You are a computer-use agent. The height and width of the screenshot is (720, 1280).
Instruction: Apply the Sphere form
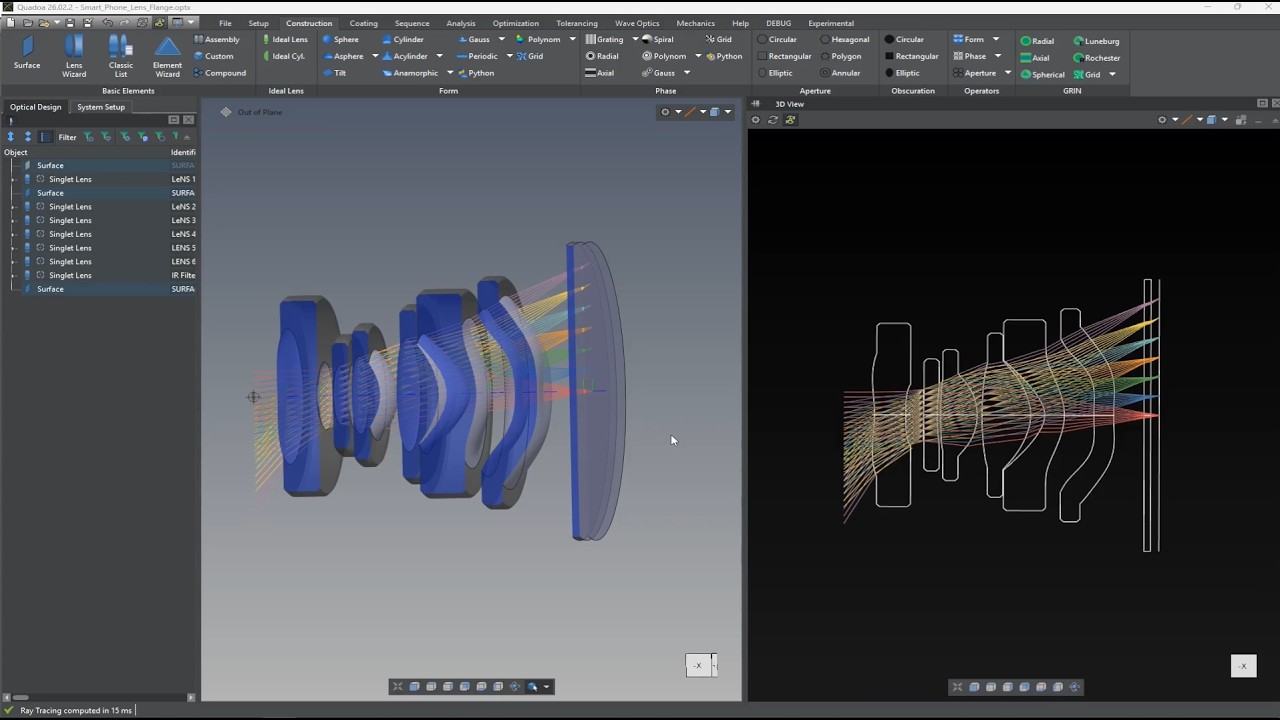pyautogui.click(x=341, y=40)
